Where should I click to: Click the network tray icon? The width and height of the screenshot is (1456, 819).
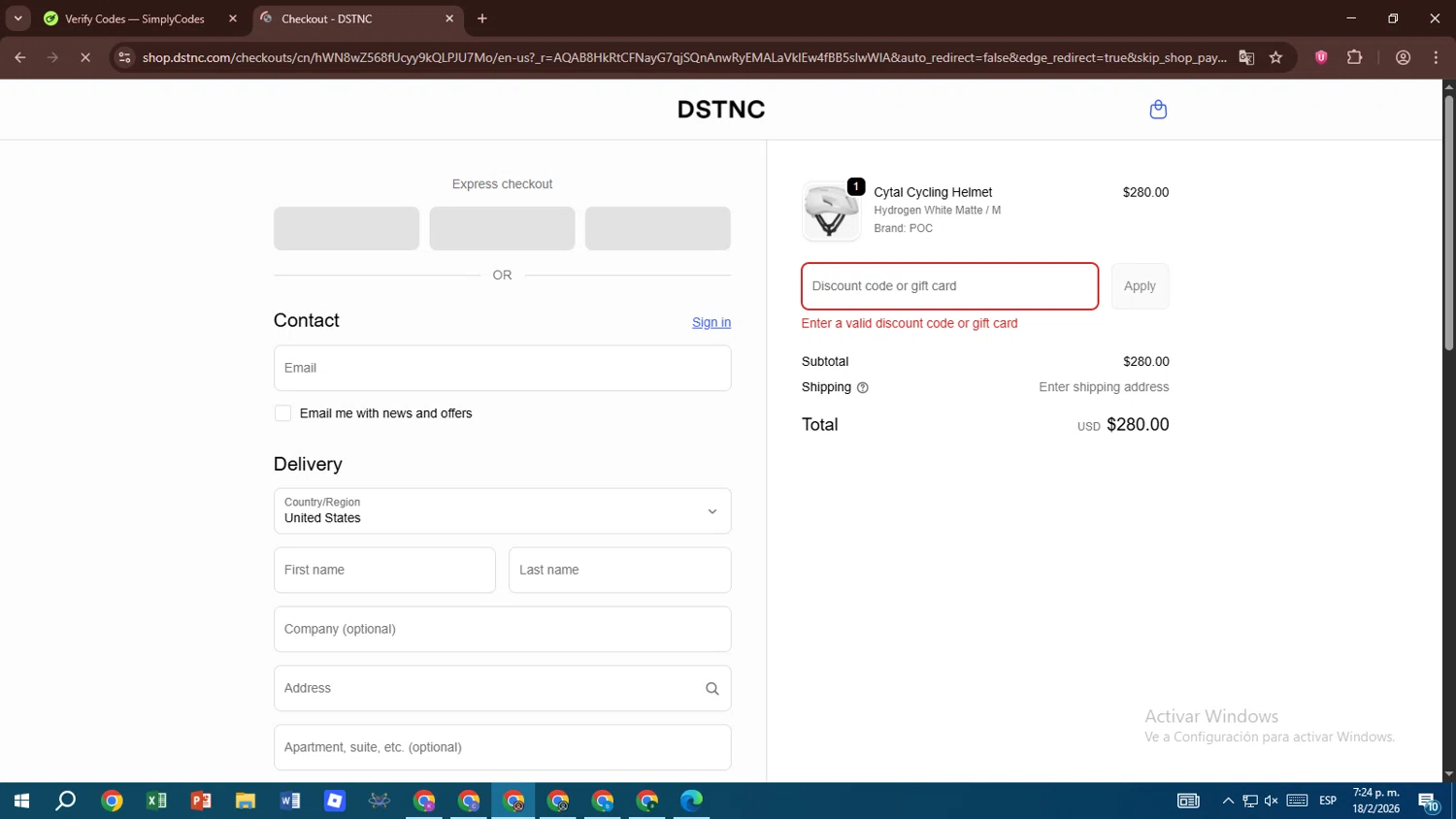point(1250,801)
